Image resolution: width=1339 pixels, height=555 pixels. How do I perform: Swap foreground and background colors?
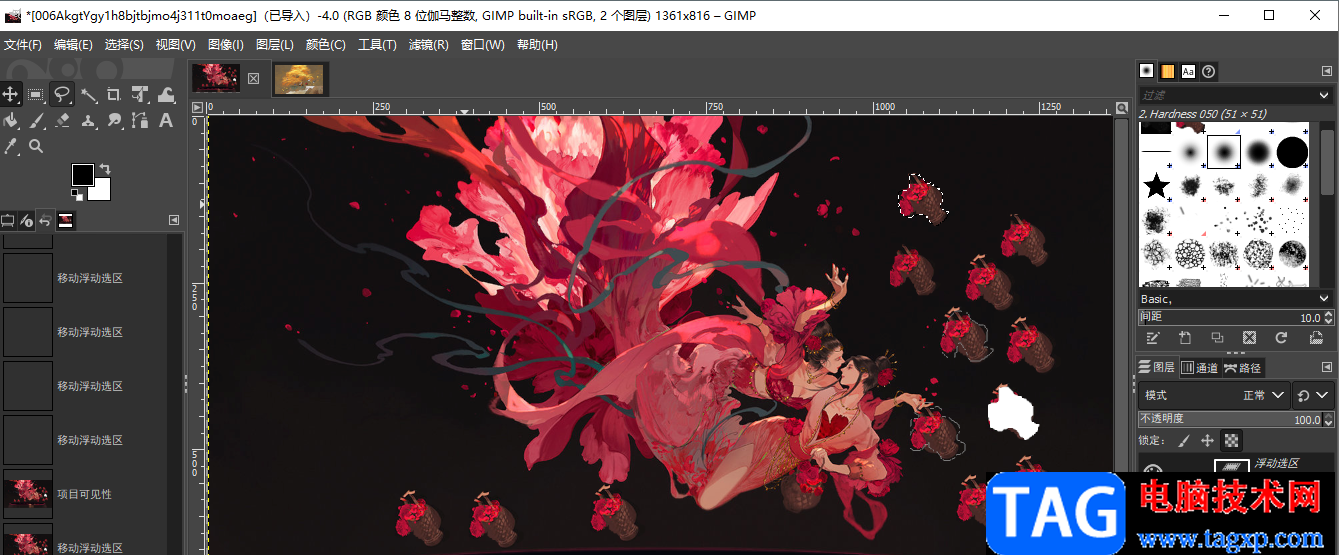point(105,169)
